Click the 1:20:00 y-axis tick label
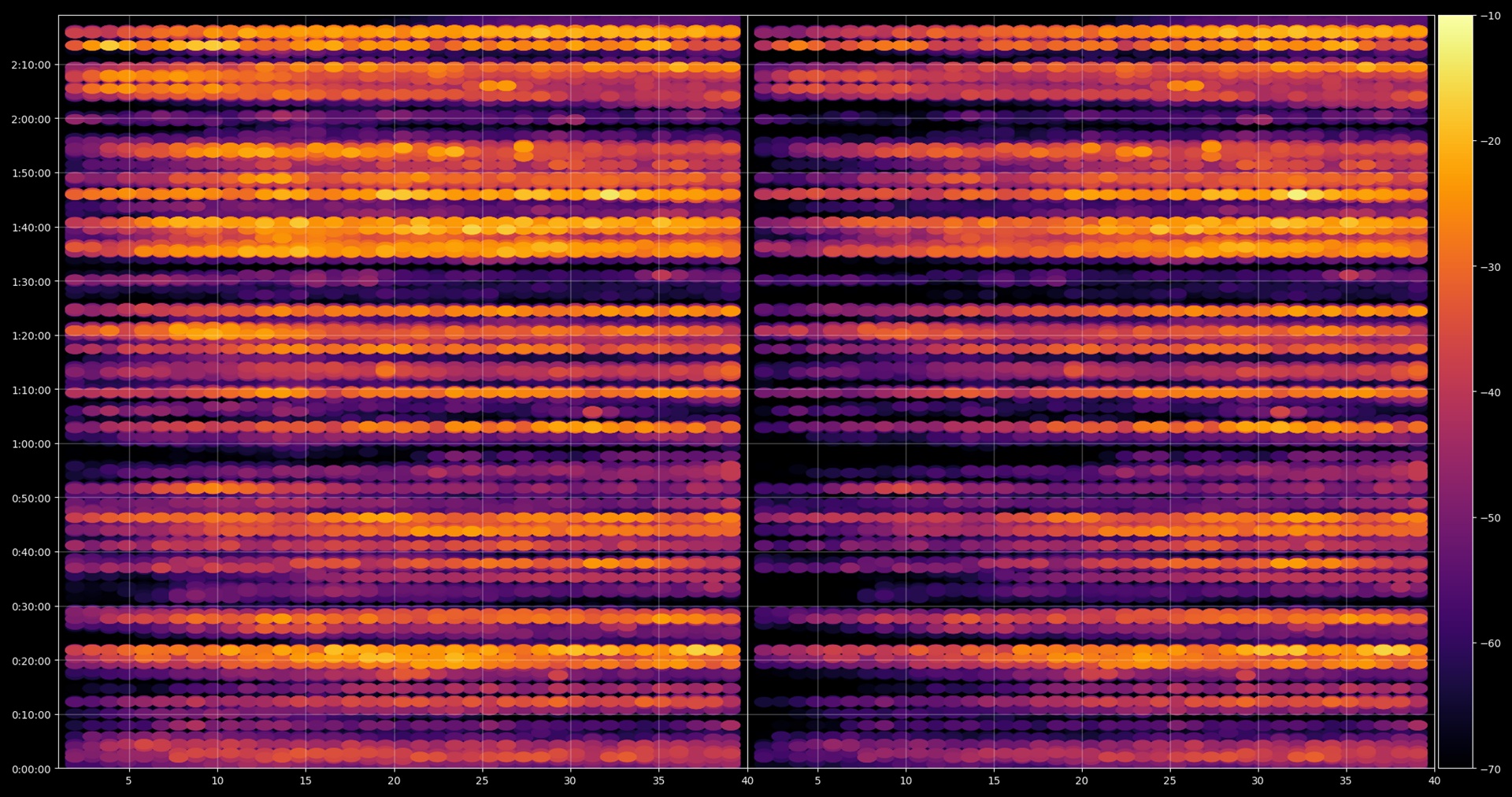This screenshot has height=797, width=1512. [31, 335]
